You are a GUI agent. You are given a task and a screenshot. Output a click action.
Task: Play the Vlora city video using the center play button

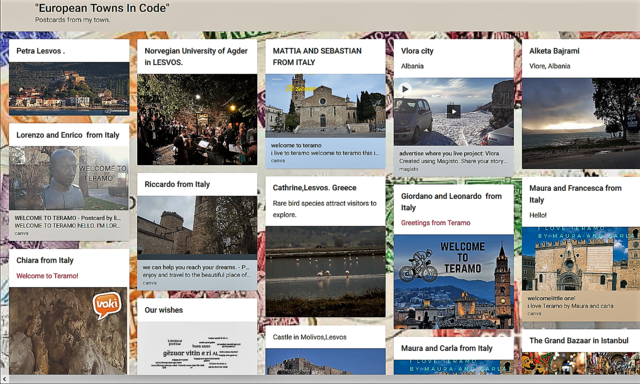(x=453, y=111)
